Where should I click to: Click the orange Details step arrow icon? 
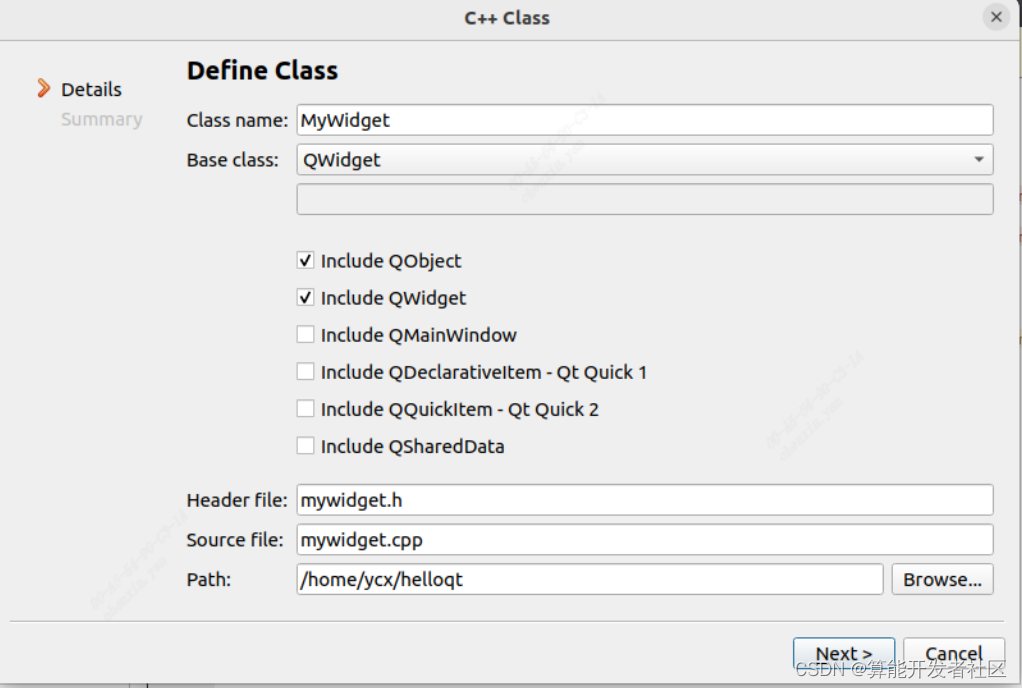coord(43,89)
